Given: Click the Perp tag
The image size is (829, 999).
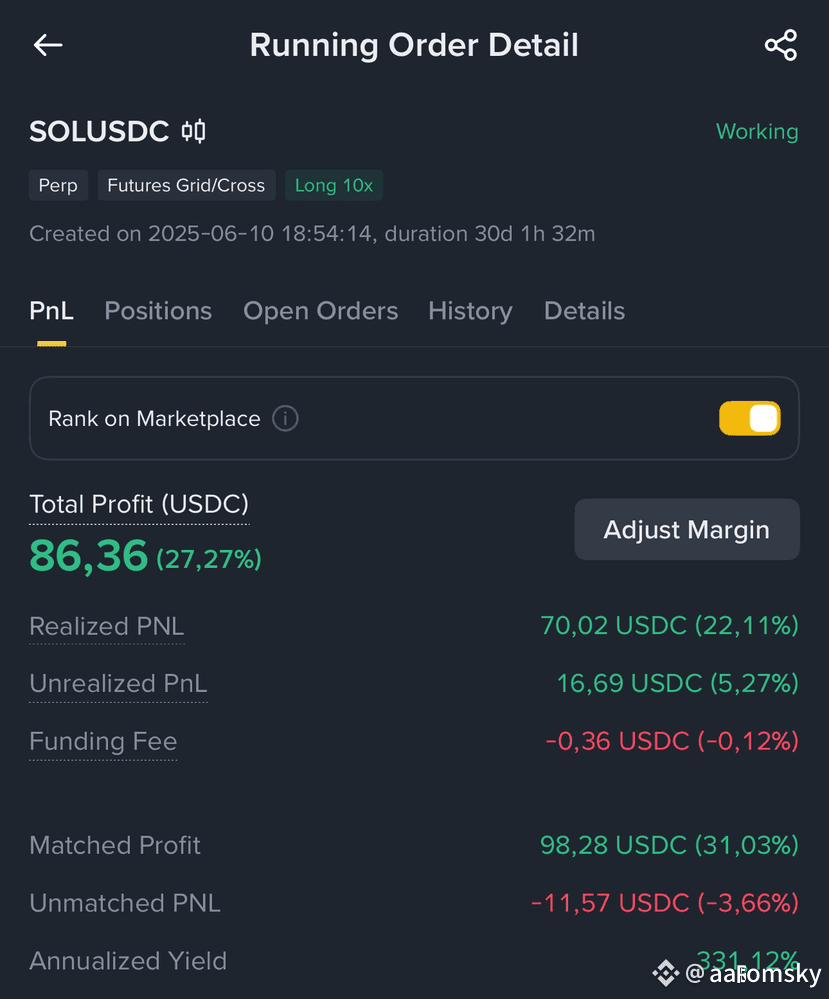Looking at the screenshot, I should click(x=58, y=185).
